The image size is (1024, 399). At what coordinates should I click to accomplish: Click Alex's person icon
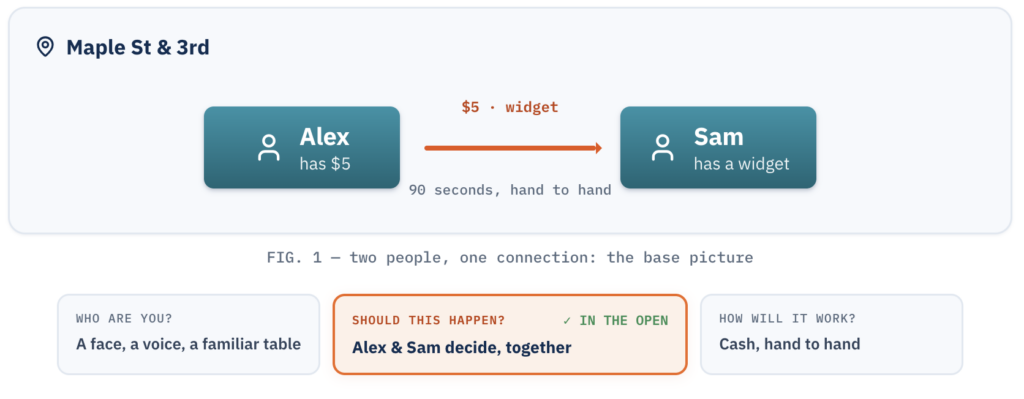(x=268, y=148)
